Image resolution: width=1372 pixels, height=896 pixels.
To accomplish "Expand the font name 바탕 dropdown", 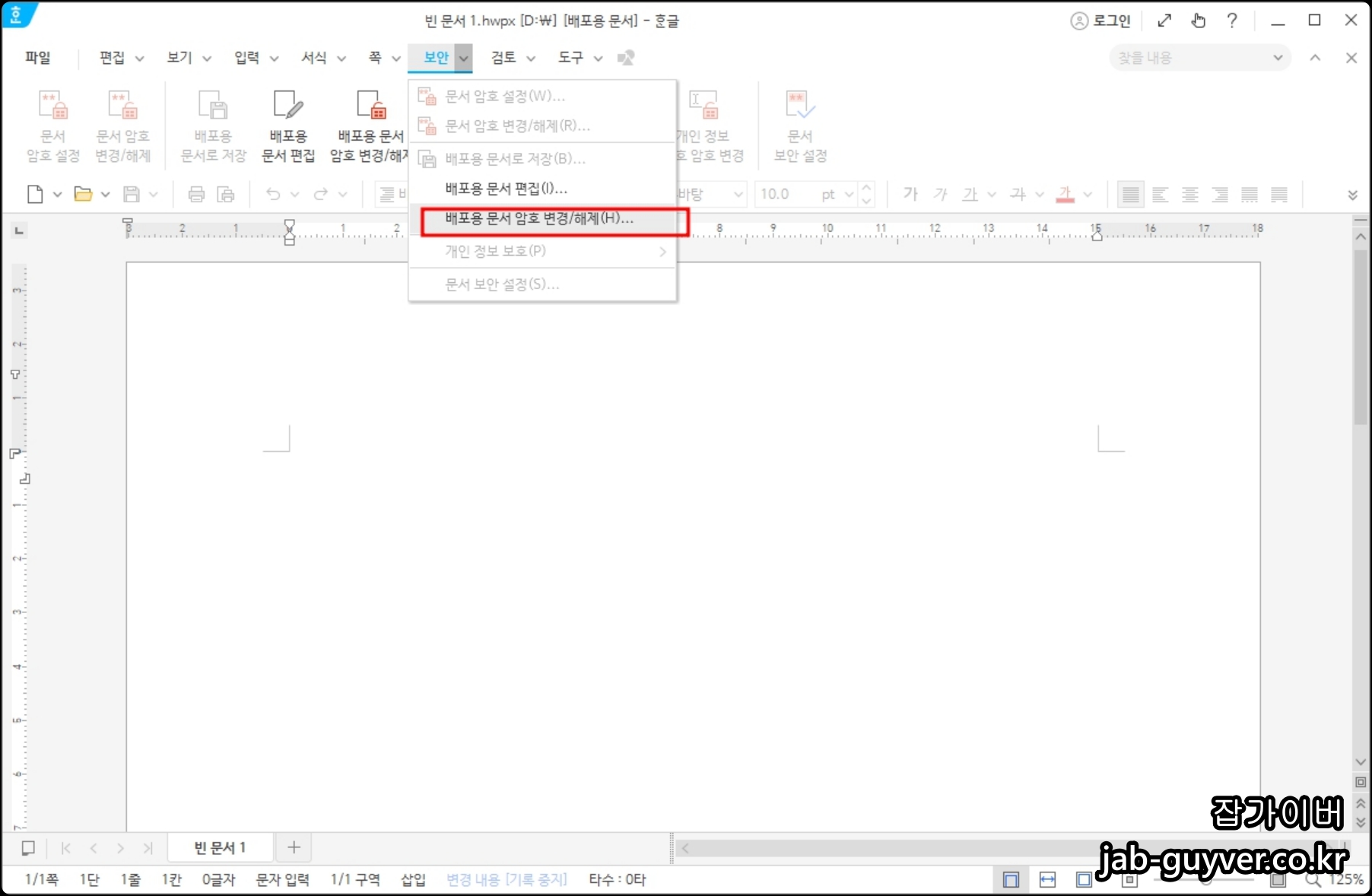I will tap(737, 195).
